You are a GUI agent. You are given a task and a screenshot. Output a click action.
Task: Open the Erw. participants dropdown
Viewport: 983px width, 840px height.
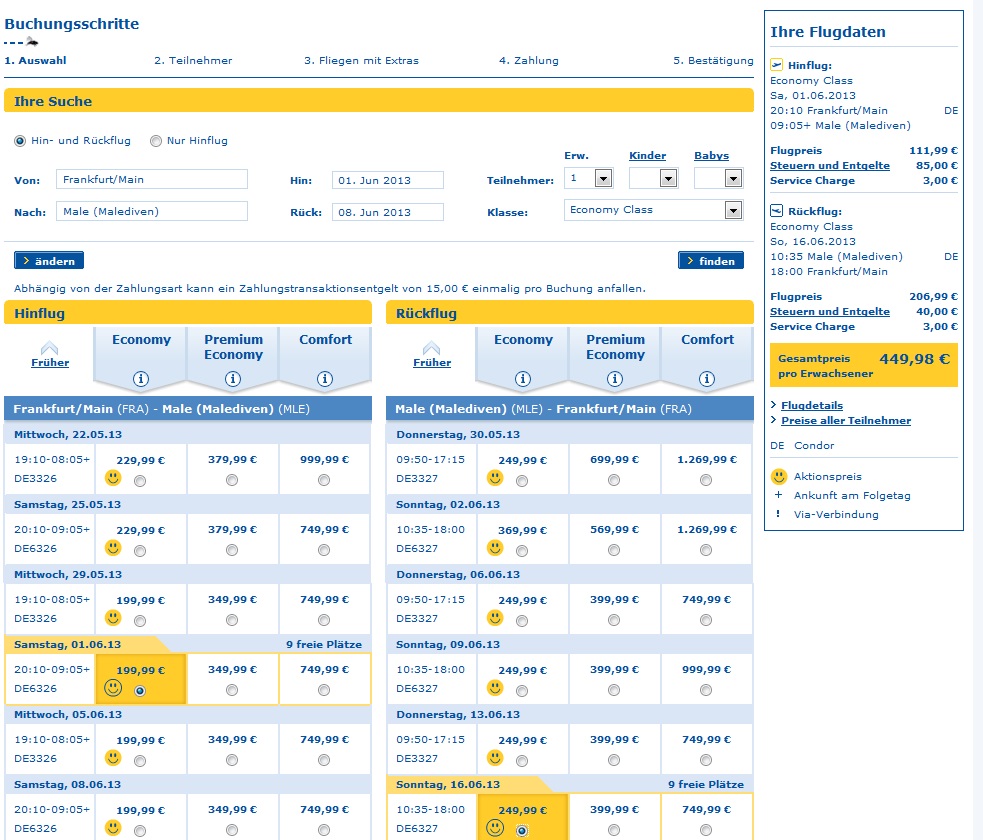tap(603, 179)
